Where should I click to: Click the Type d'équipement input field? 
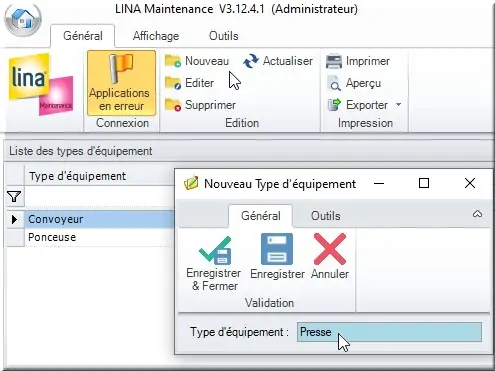click(x=389, y=332)
